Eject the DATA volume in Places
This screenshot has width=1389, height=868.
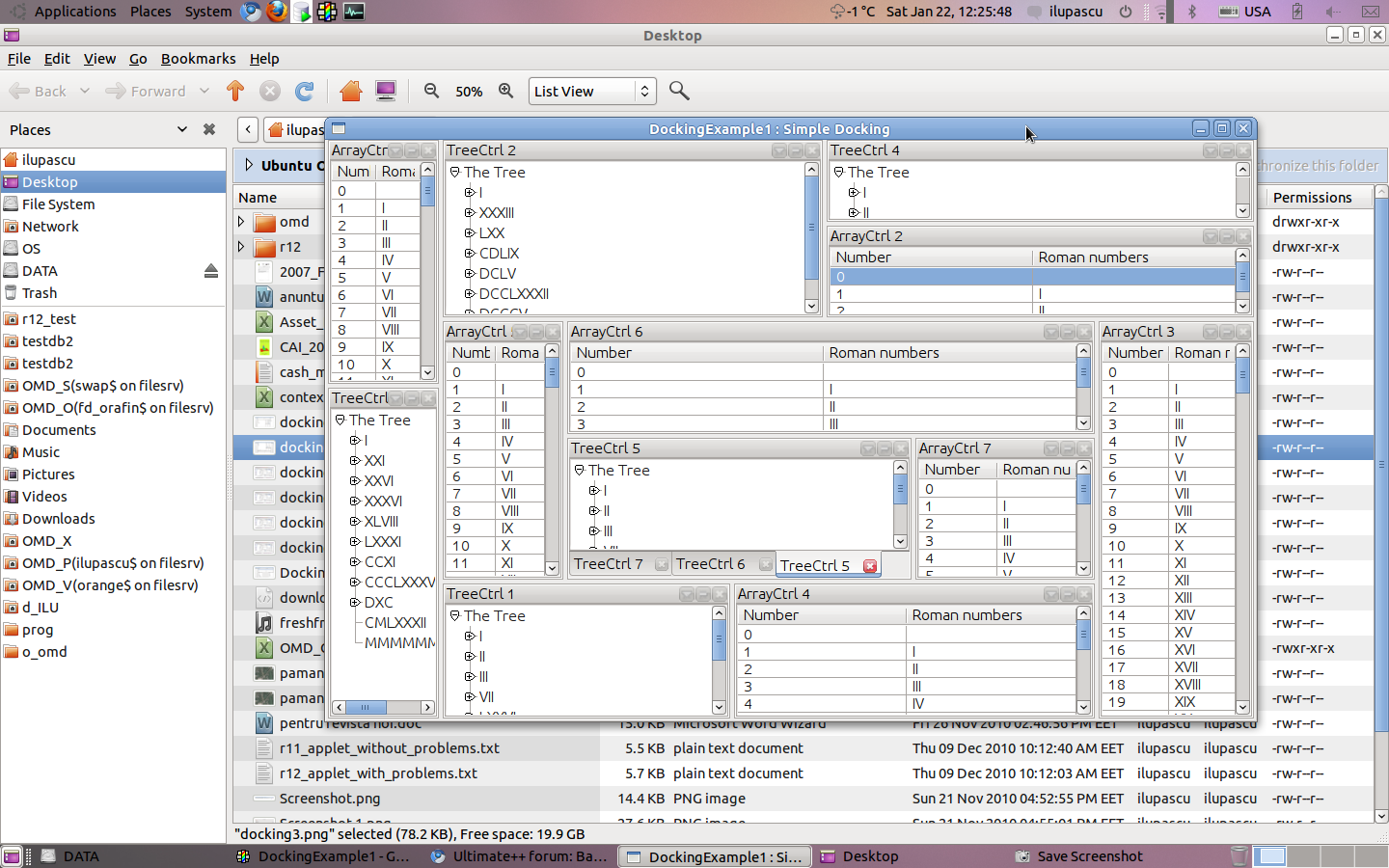210,271
